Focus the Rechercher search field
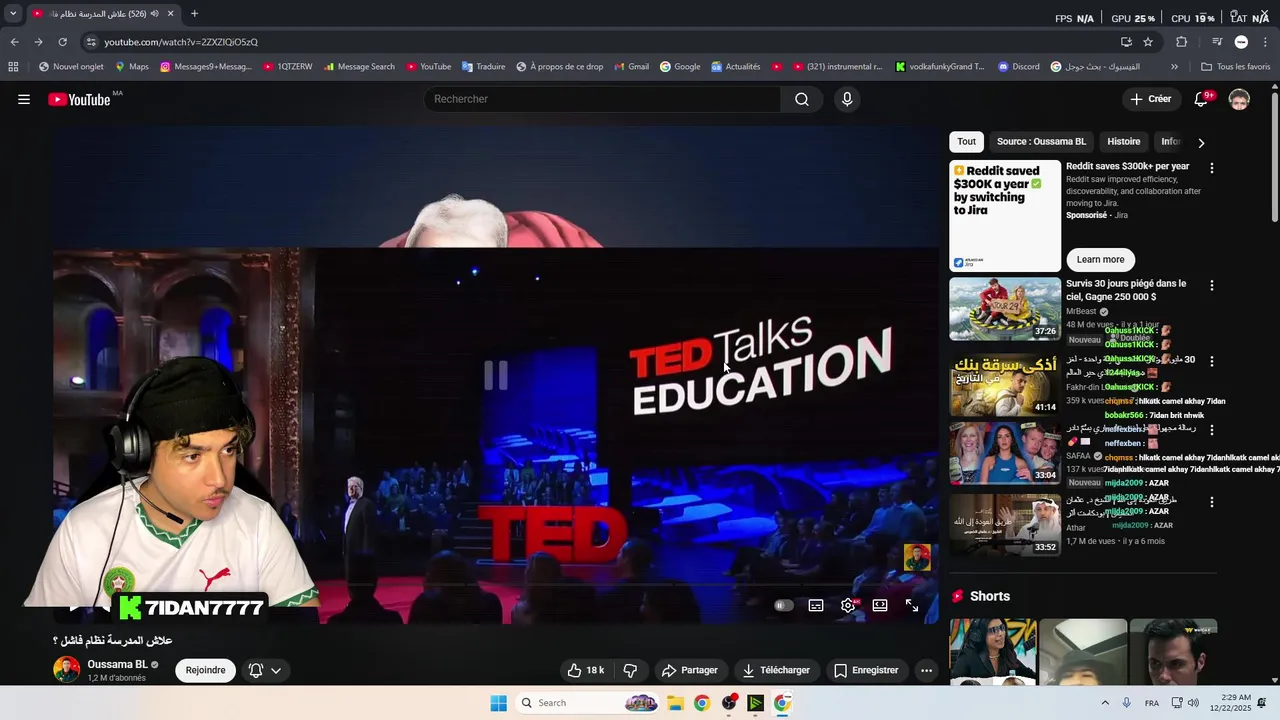The image size is (1280, 720). click(x=603, y=99)
